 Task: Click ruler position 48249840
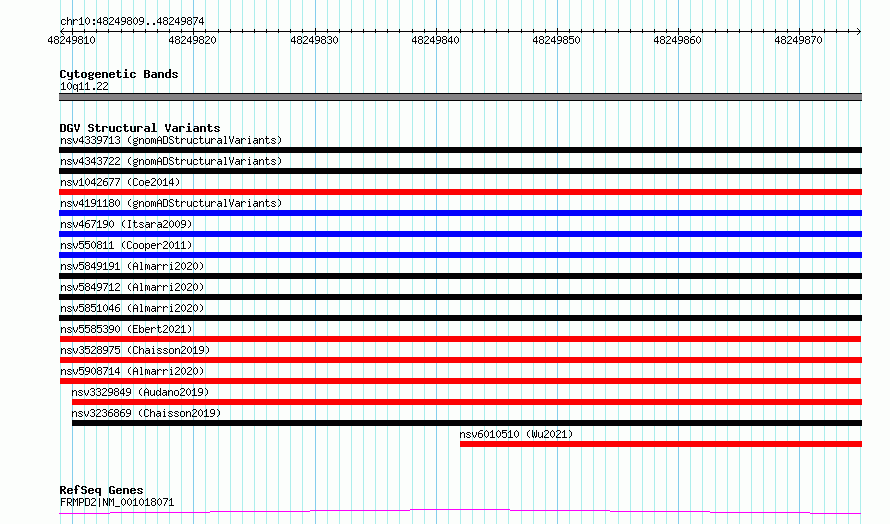point(435,40)
